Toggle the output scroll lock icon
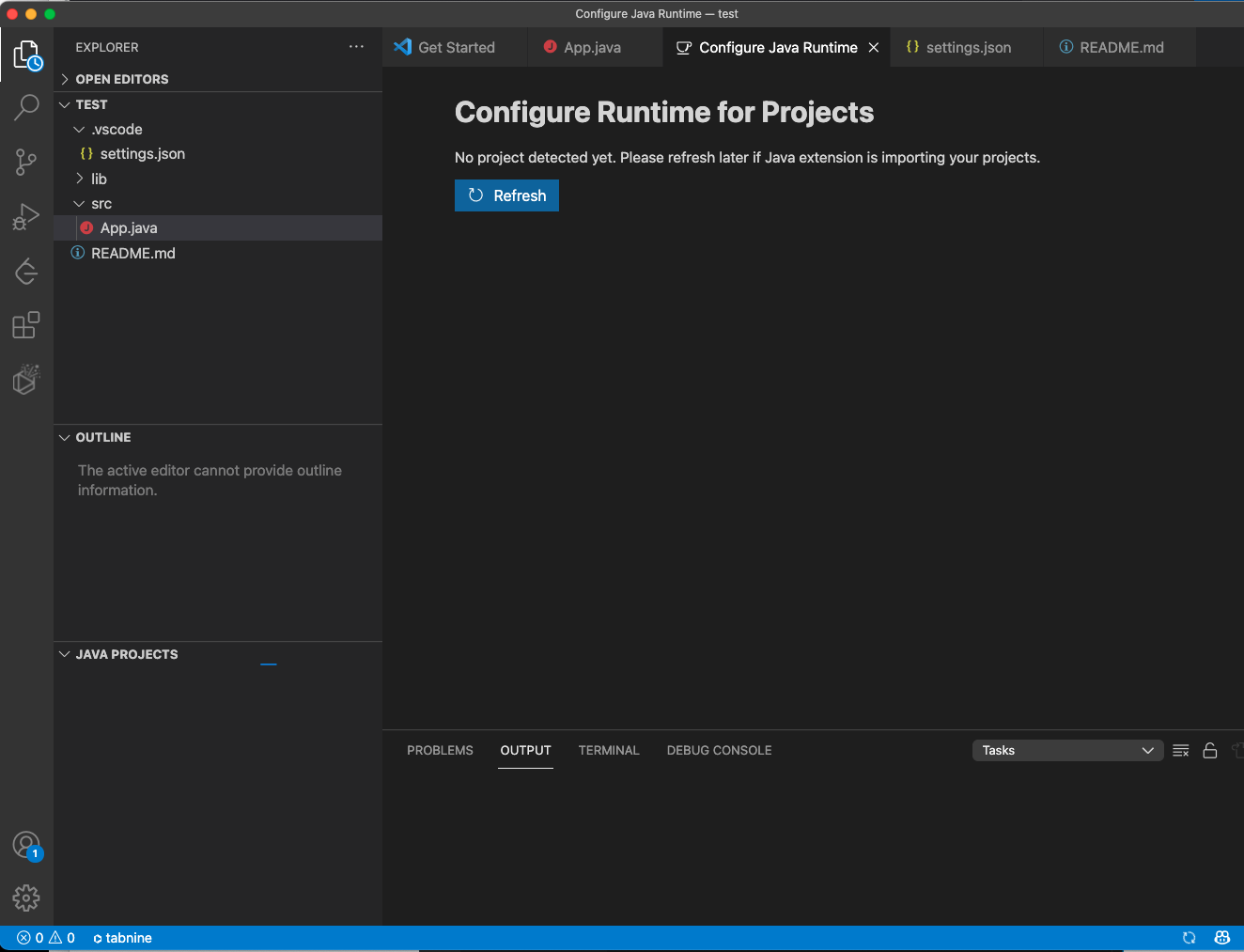 tap(1210, 750)
